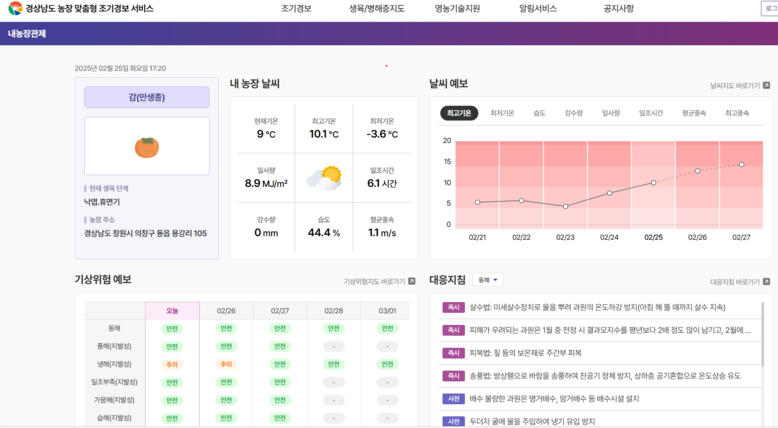Screen dimensions: 778x428
Task: Click the 경상남도 service logo icon
Action: pyautogui.click(x=14, y=9)
